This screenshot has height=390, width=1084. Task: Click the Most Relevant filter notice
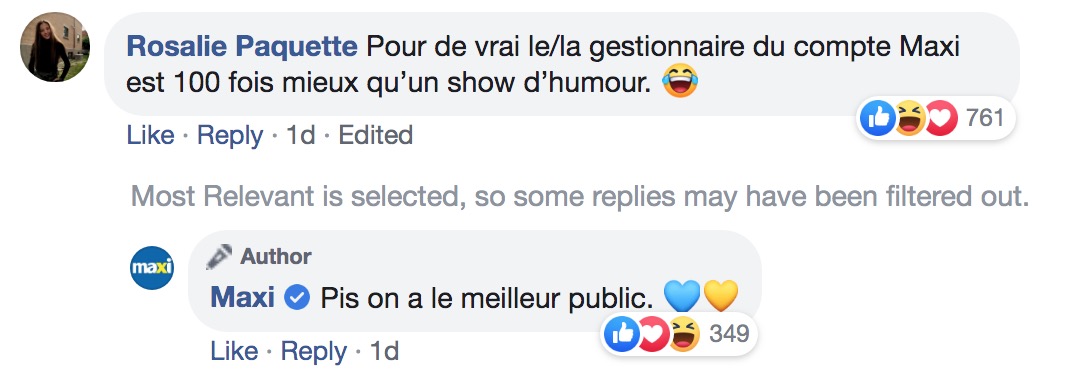click(580, 196)
